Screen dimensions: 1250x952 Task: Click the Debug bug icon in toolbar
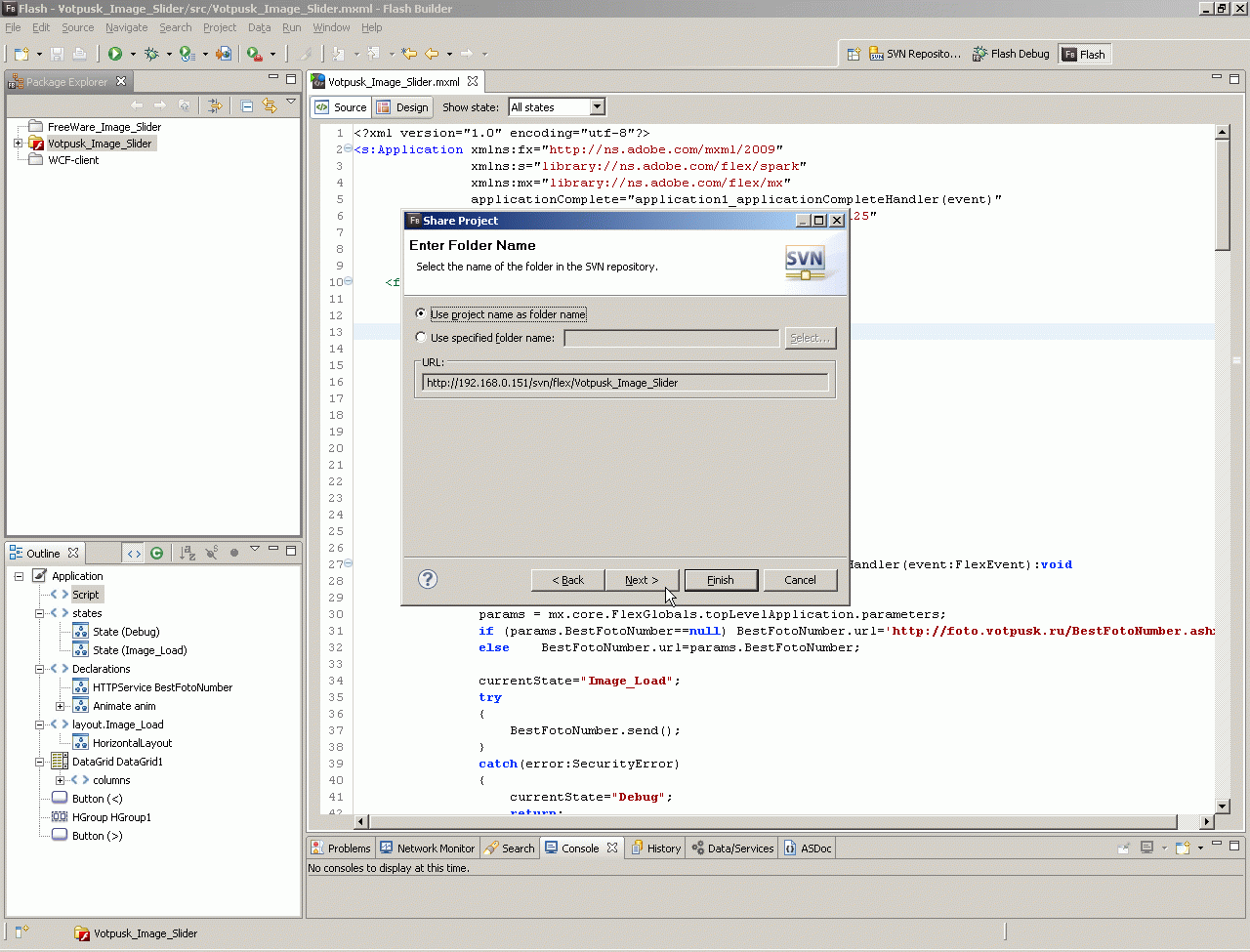(x=151, y=54)
